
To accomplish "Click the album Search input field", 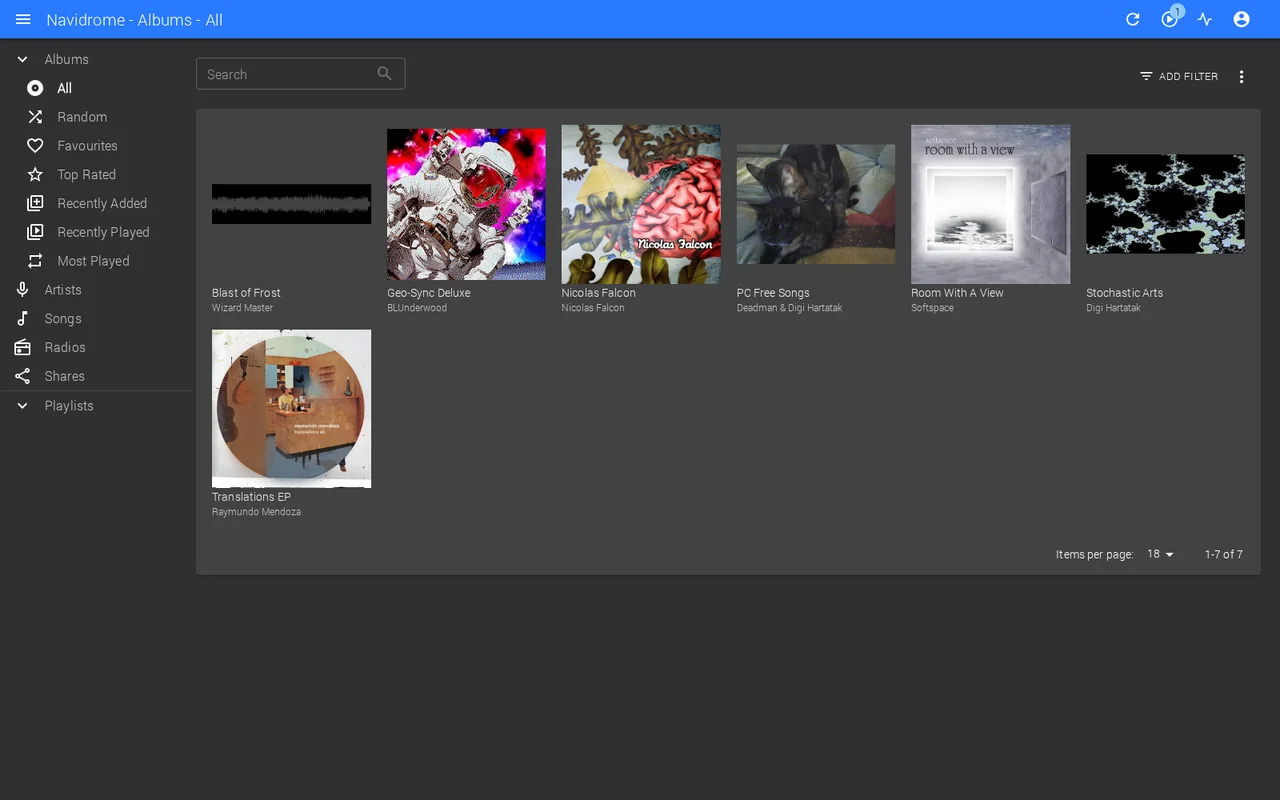I will click(300, 74).
